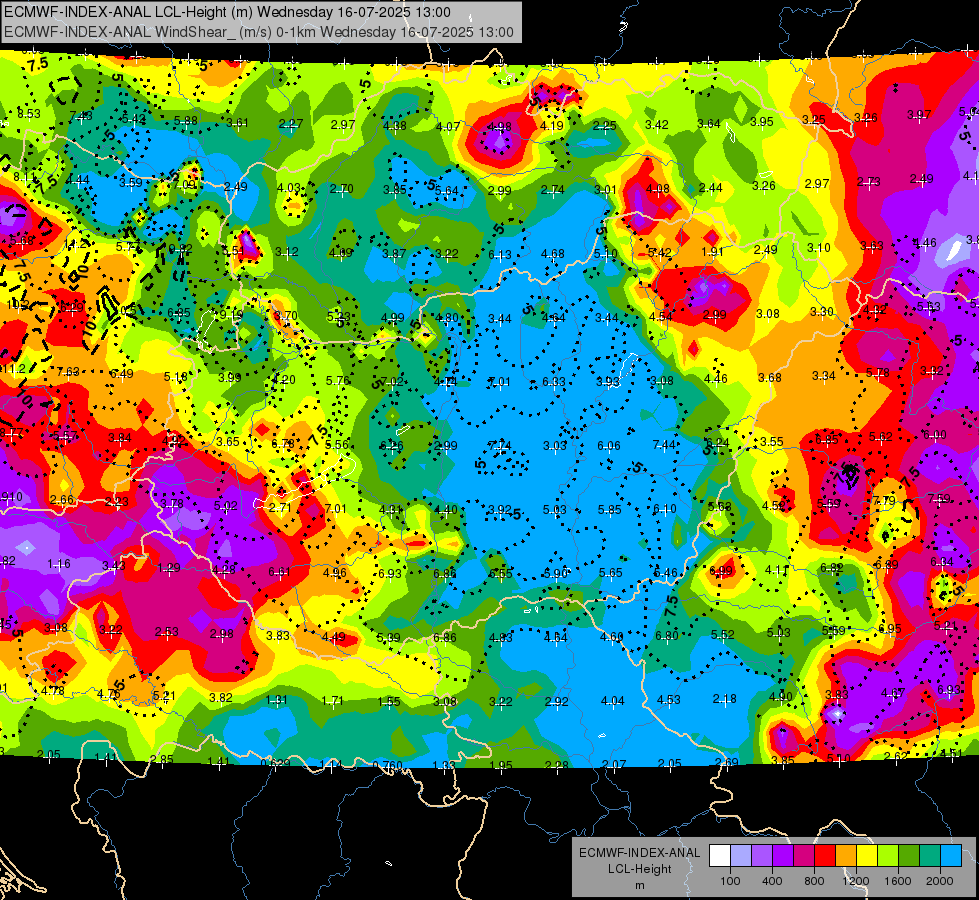Click legend scale value 2000
979x900 pixels.
[x=940, y=881]
